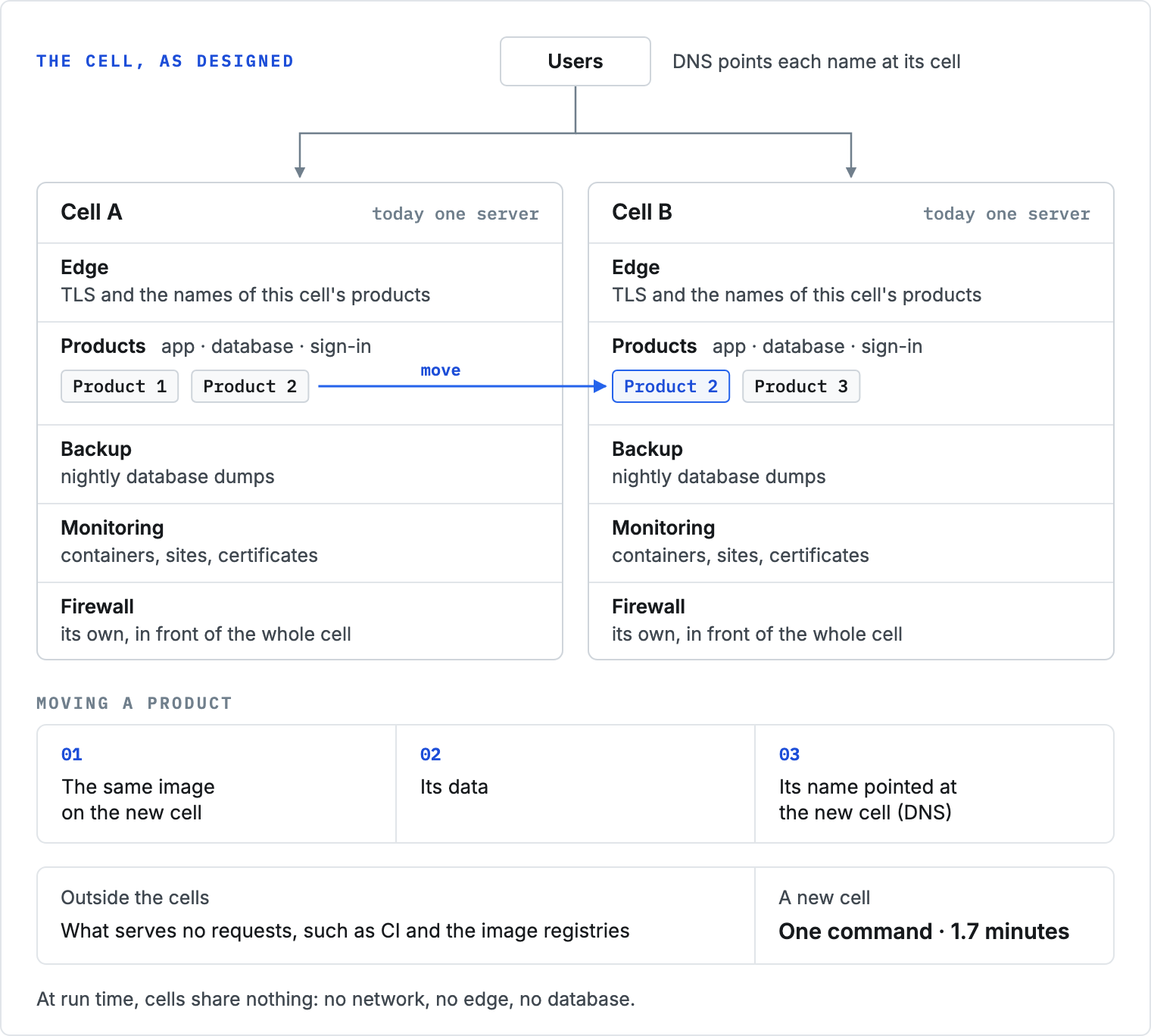Click the arrowhead pointing into Cell B
This screenshot has width=1151, height=1036.
click(851, 173)
